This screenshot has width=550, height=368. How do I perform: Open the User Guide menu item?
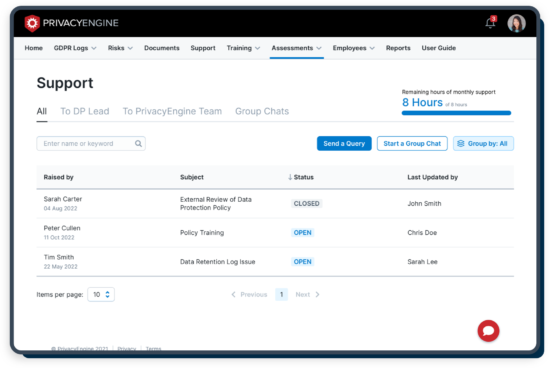tap(438, 48)
